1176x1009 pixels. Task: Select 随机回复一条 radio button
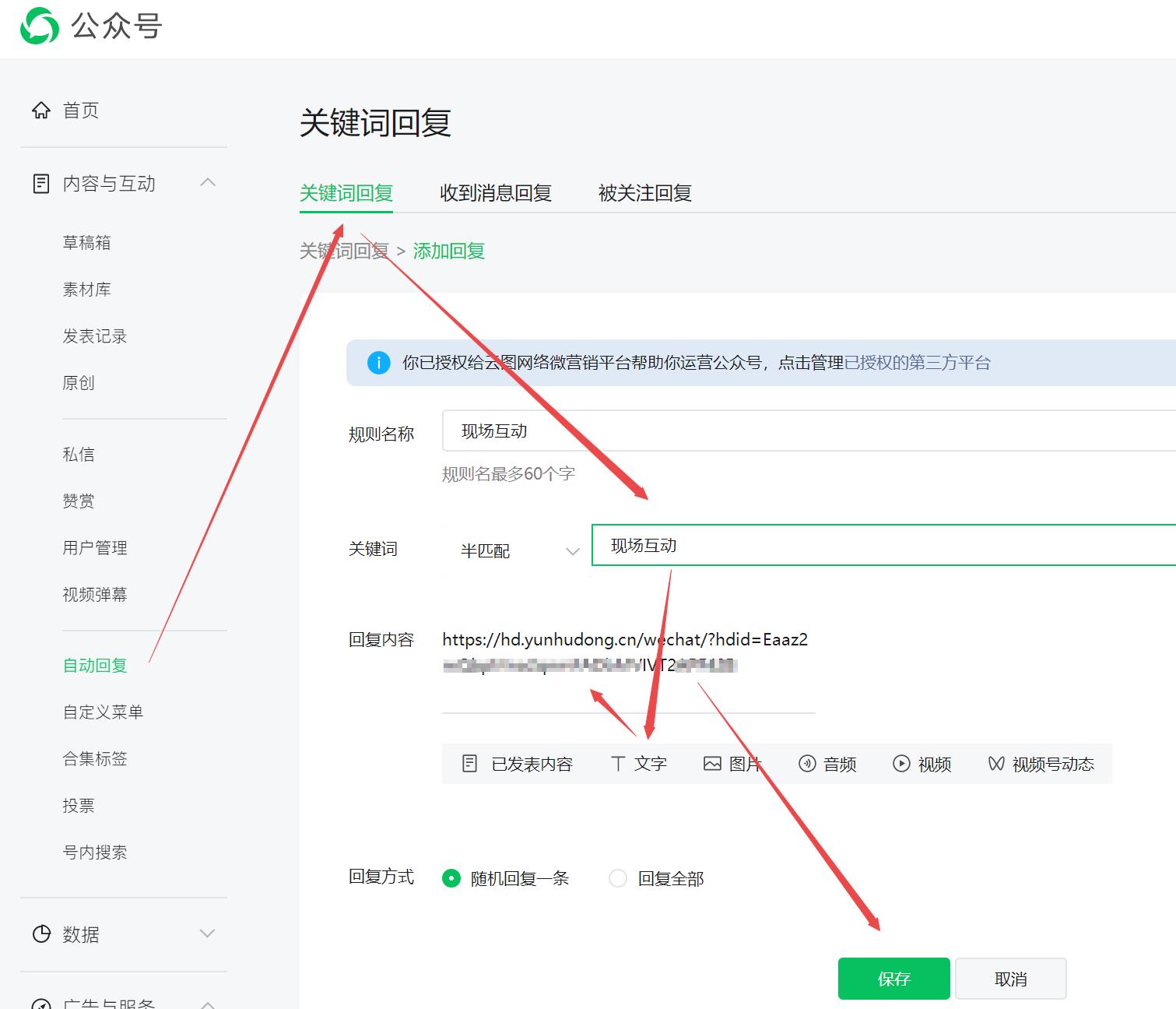click(x=451, y=878)
